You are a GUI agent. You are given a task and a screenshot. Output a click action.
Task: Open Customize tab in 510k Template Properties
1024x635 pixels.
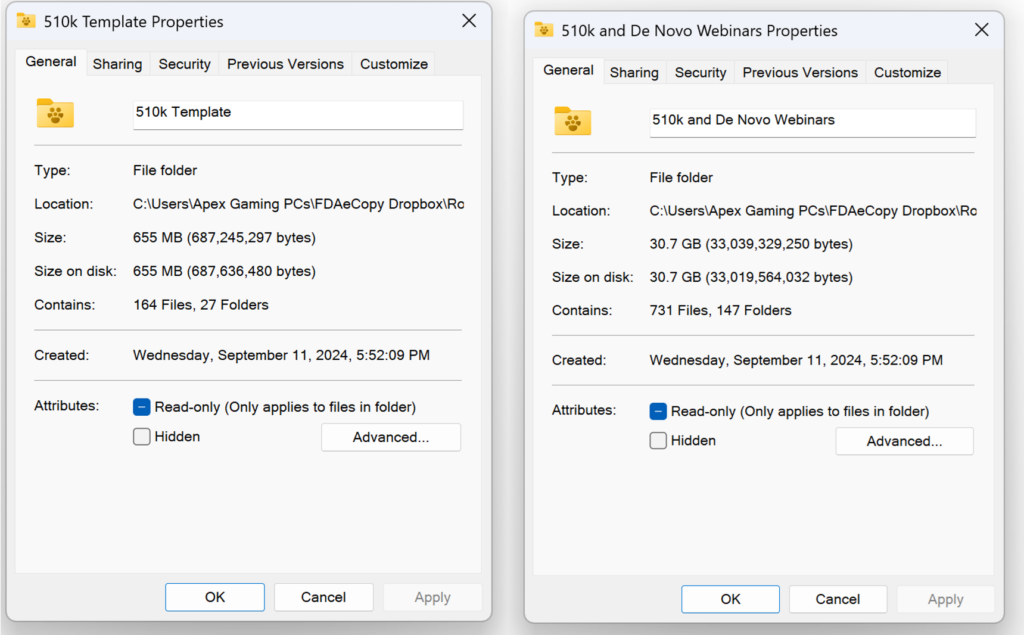coord(394,64)
